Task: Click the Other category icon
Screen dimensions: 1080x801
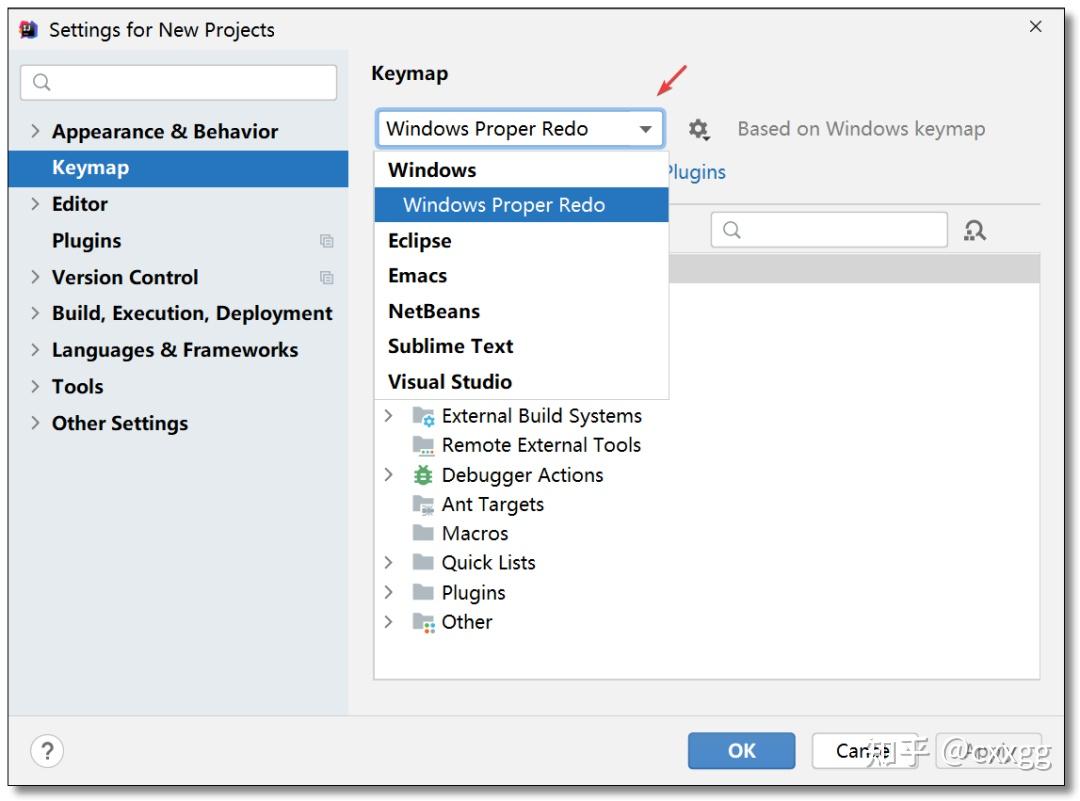Action: pos(424,622)
